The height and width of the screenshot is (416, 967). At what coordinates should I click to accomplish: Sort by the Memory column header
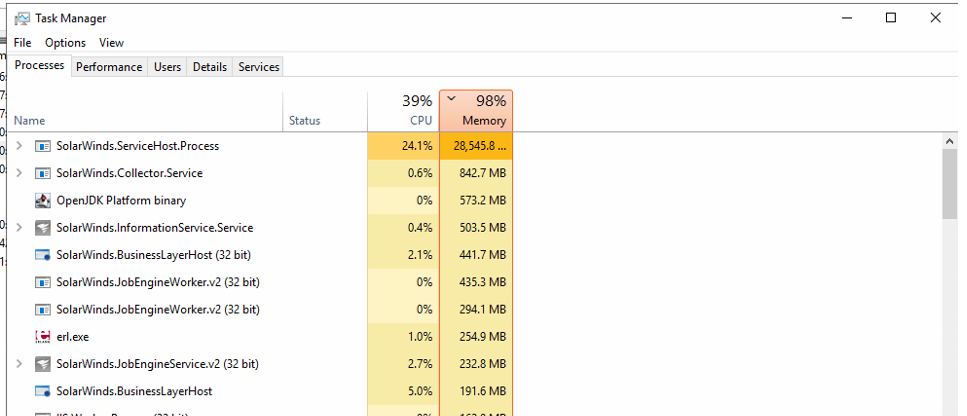[x=476, y=112]
